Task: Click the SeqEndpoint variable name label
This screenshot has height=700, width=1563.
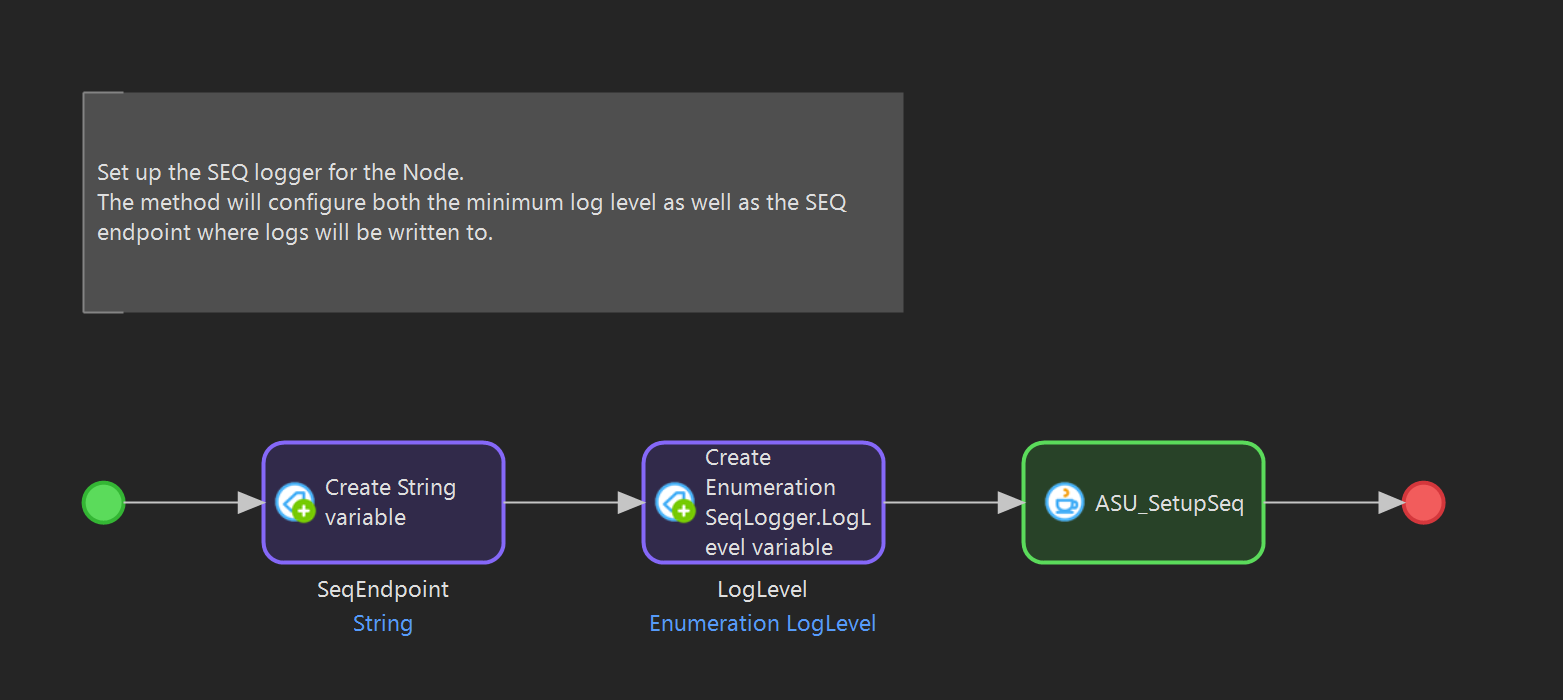Action: [x=383, y=589]
